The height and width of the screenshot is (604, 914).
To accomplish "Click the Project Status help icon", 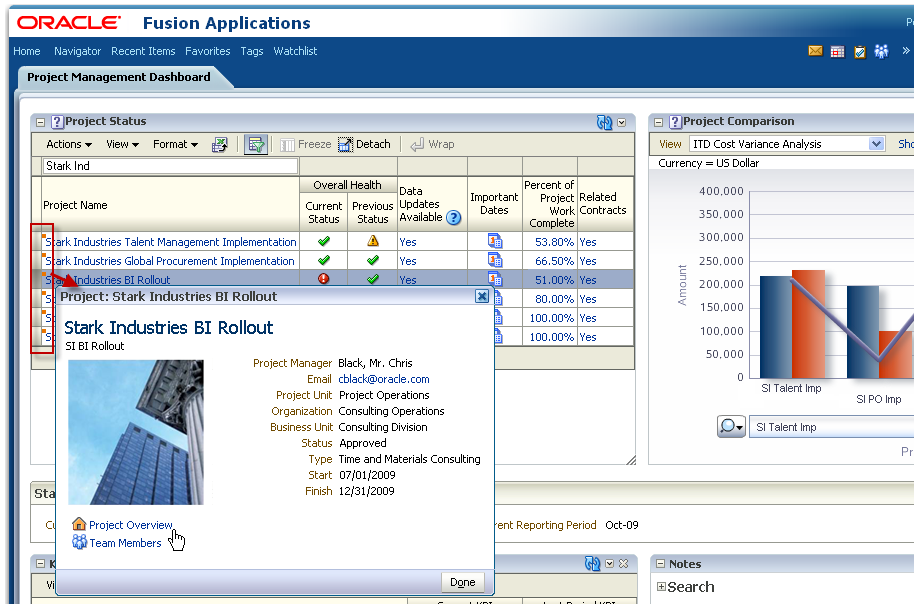I will pos(57,122).
